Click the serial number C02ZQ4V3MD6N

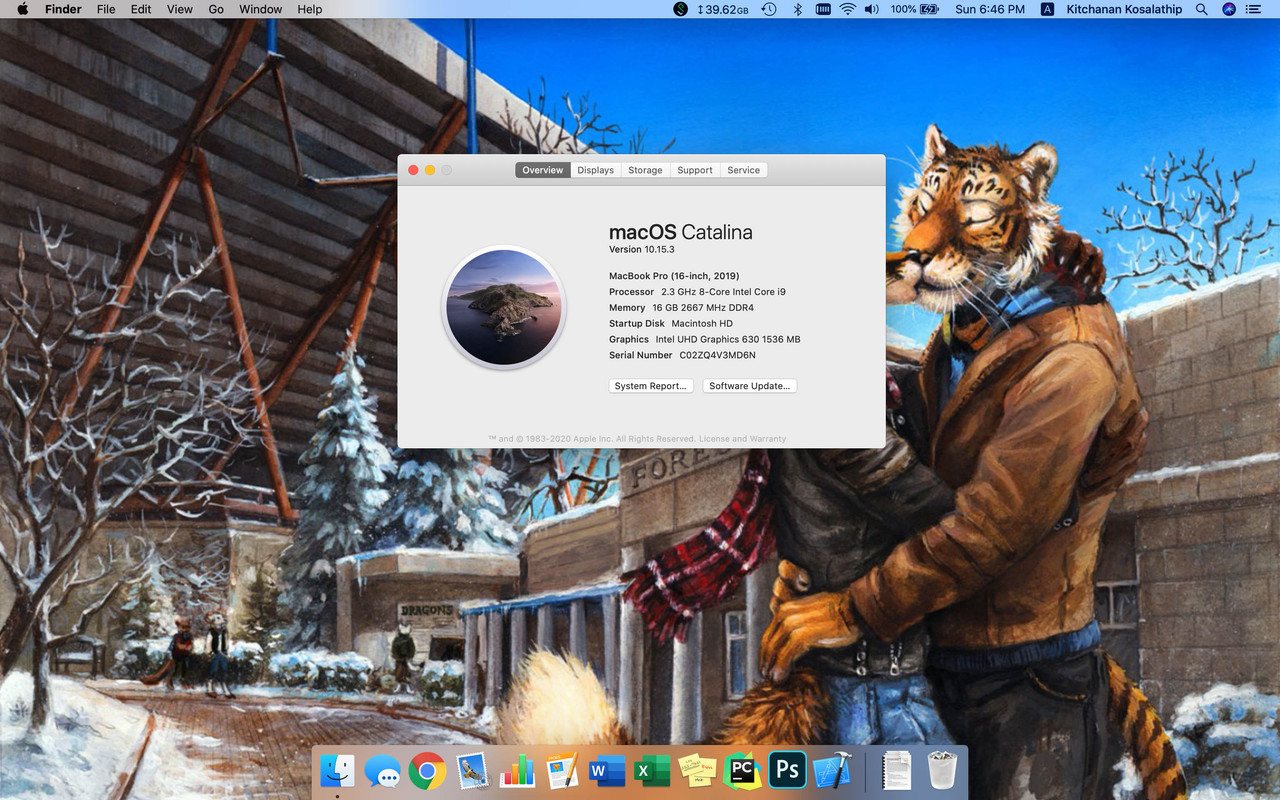(x=718, y=355)
